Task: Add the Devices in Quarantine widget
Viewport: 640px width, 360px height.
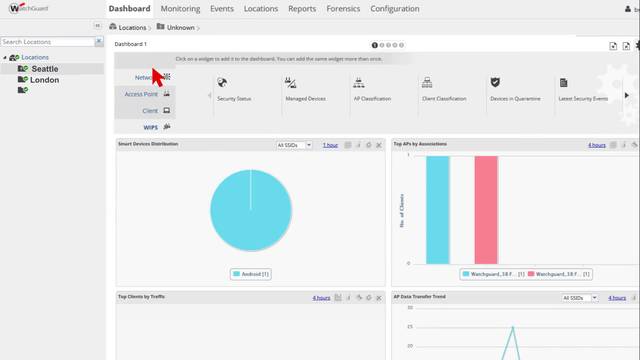Action: pos(515,89)
